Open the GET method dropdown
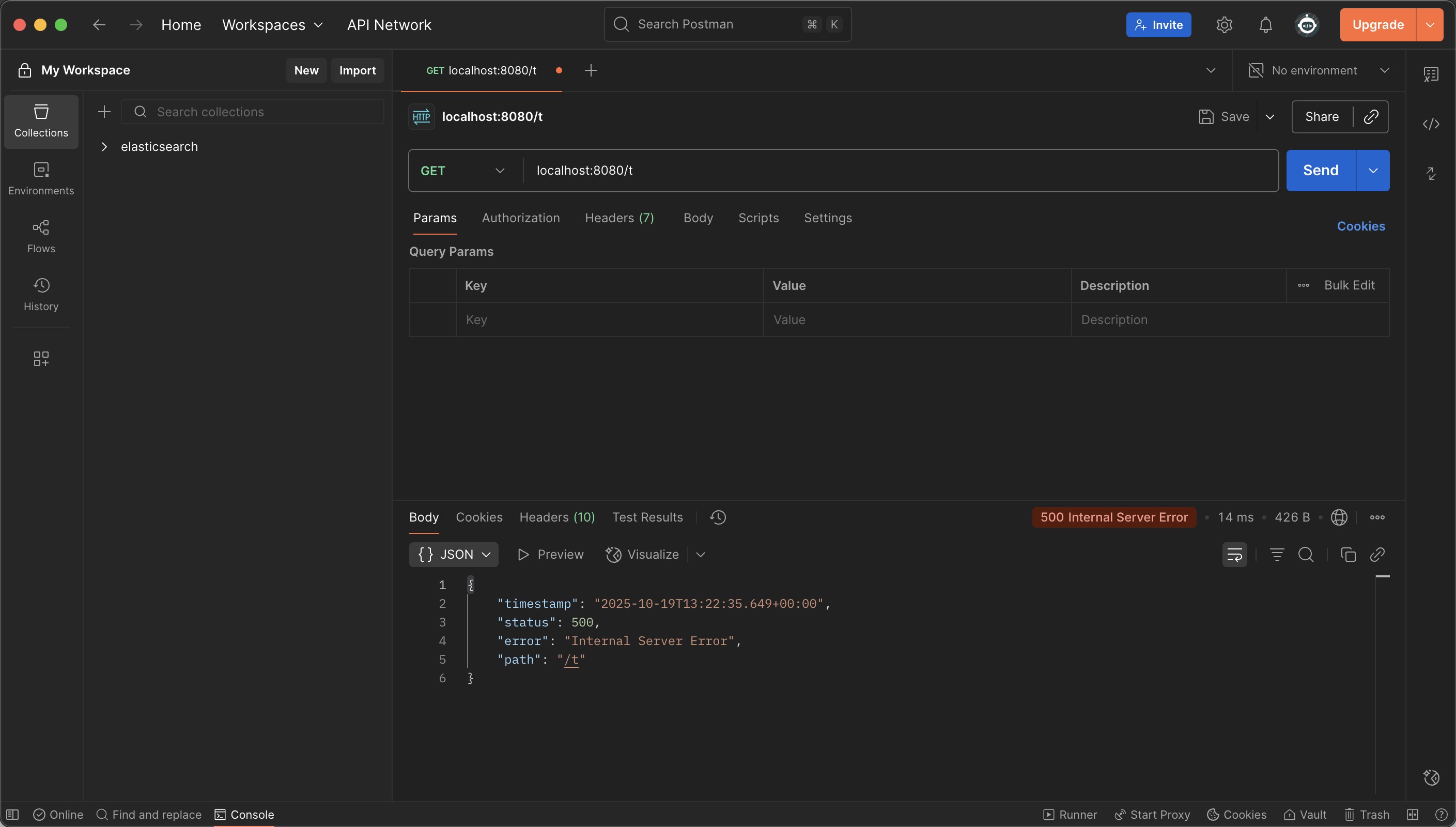This screenshot has width=1456, height=827. [x=462, y=171]
